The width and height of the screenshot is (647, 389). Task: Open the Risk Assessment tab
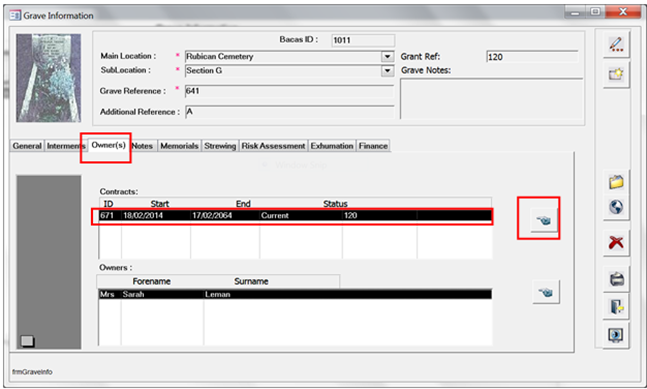(x=273, y=146)
